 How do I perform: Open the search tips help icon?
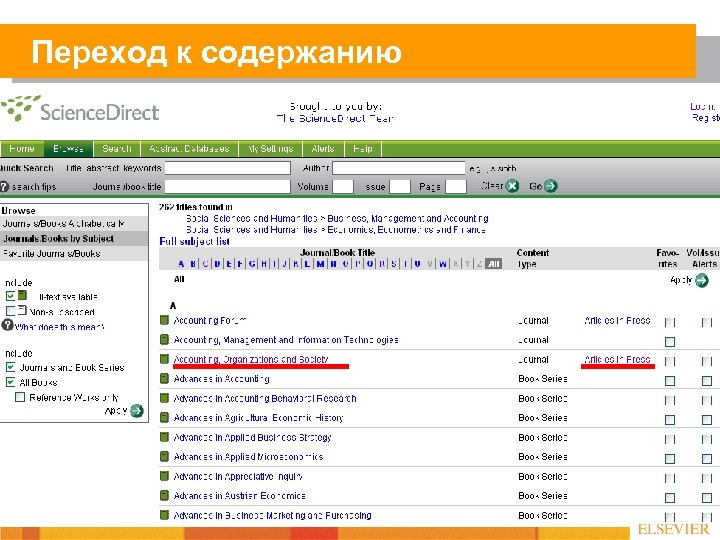4,186
